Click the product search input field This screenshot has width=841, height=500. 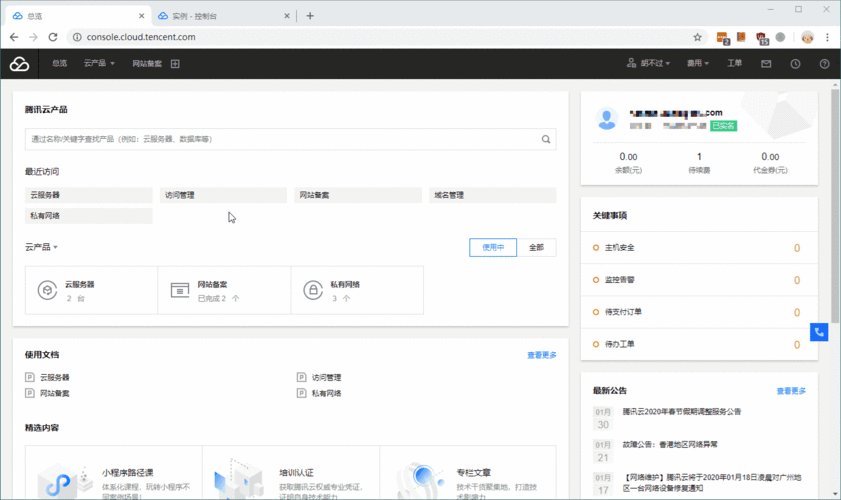pyautogui.click(x=291, y=139)
